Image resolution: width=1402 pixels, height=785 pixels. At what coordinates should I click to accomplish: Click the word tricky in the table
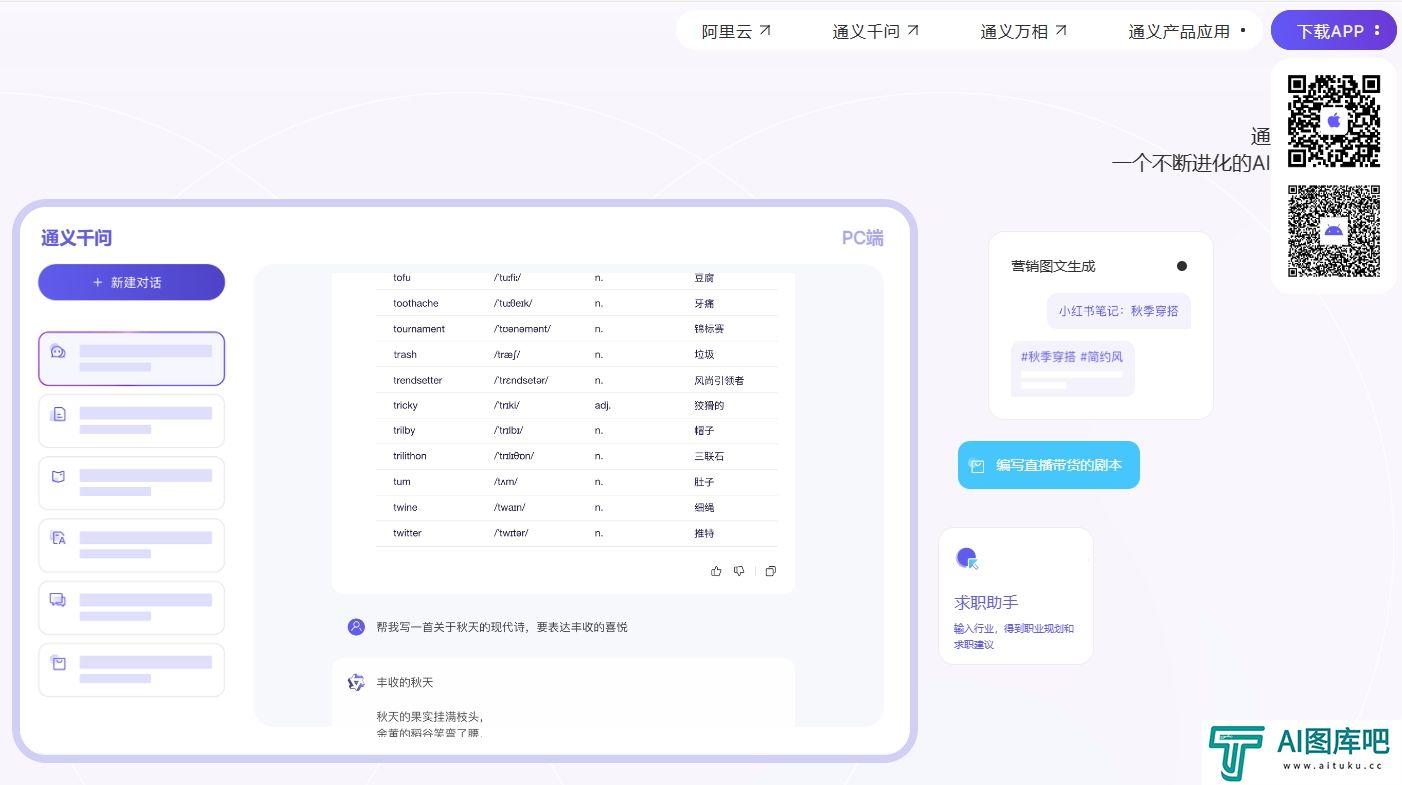(406, 405)
